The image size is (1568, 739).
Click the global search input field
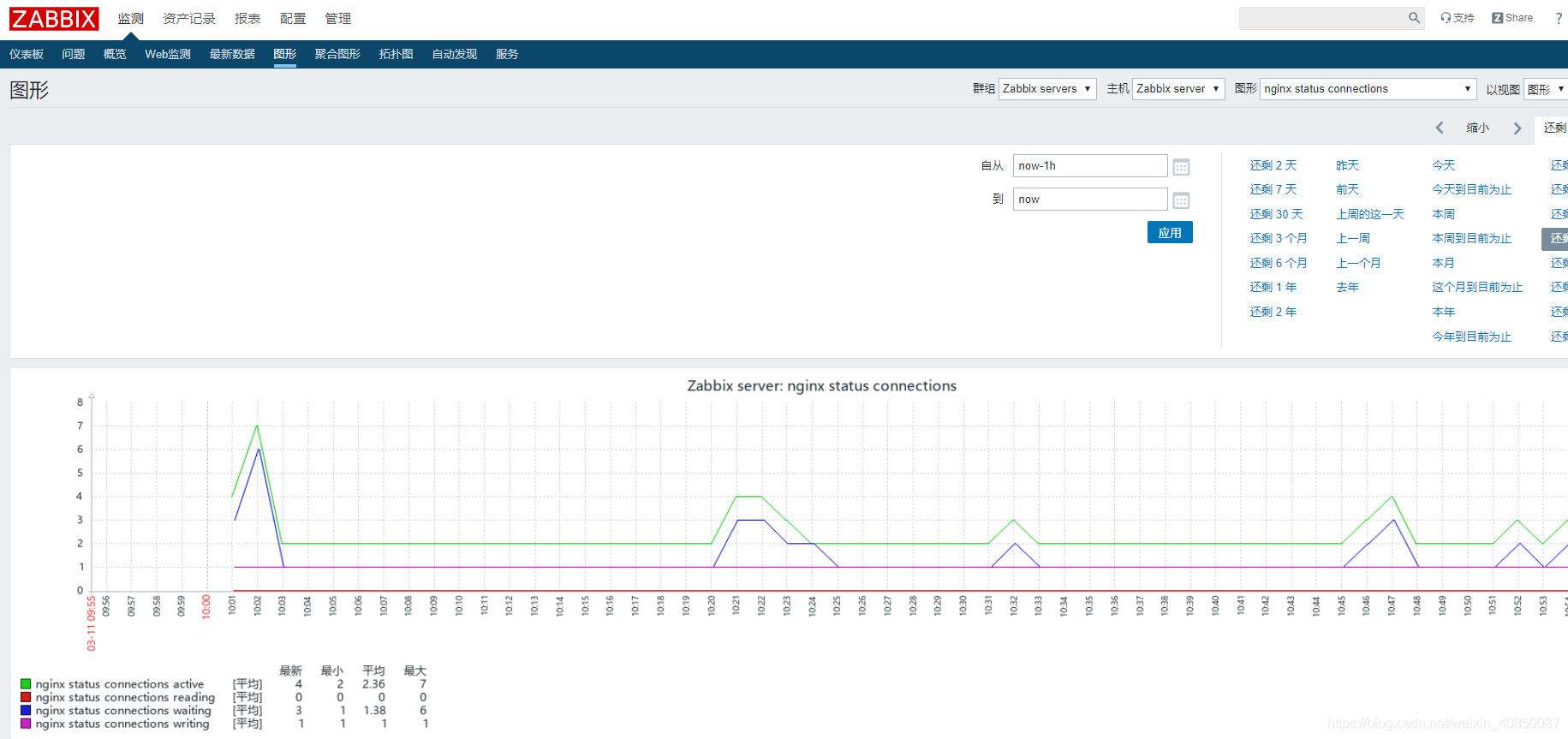[1323, 18]
